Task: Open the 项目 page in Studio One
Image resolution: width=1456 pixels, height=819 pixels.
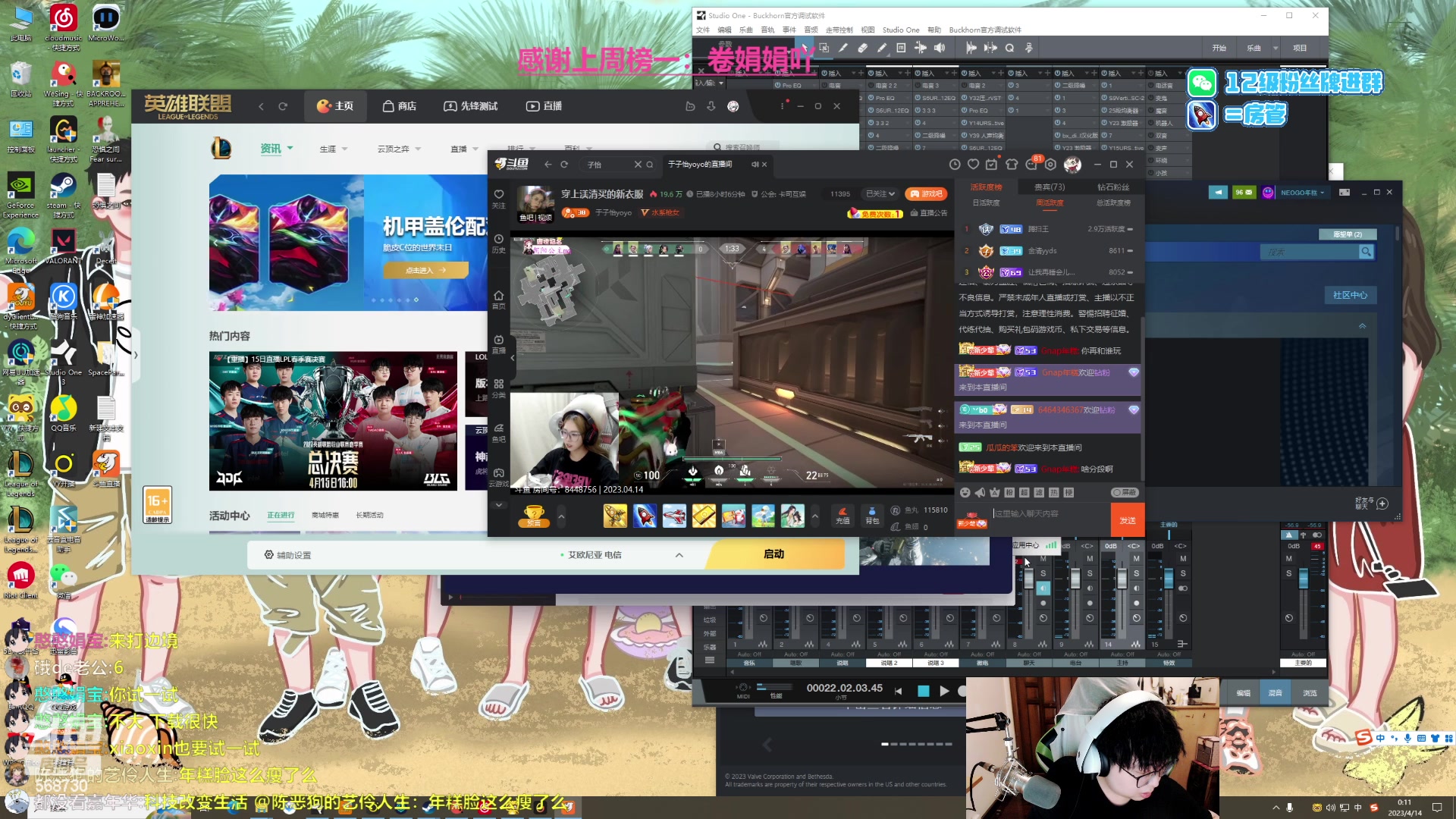Action: pyautogui.click(x=1300, y=48)
